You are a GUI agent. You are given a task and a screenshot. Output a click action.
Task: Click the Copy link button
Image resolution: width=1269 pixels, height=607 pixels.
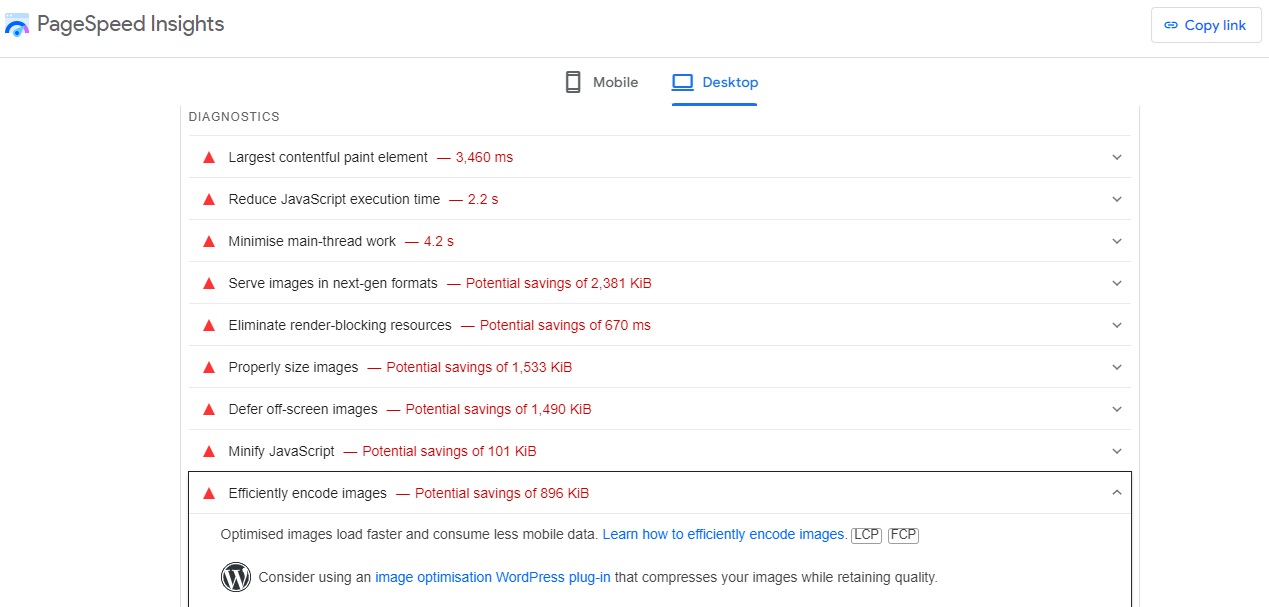click(x=1206, y=25)
